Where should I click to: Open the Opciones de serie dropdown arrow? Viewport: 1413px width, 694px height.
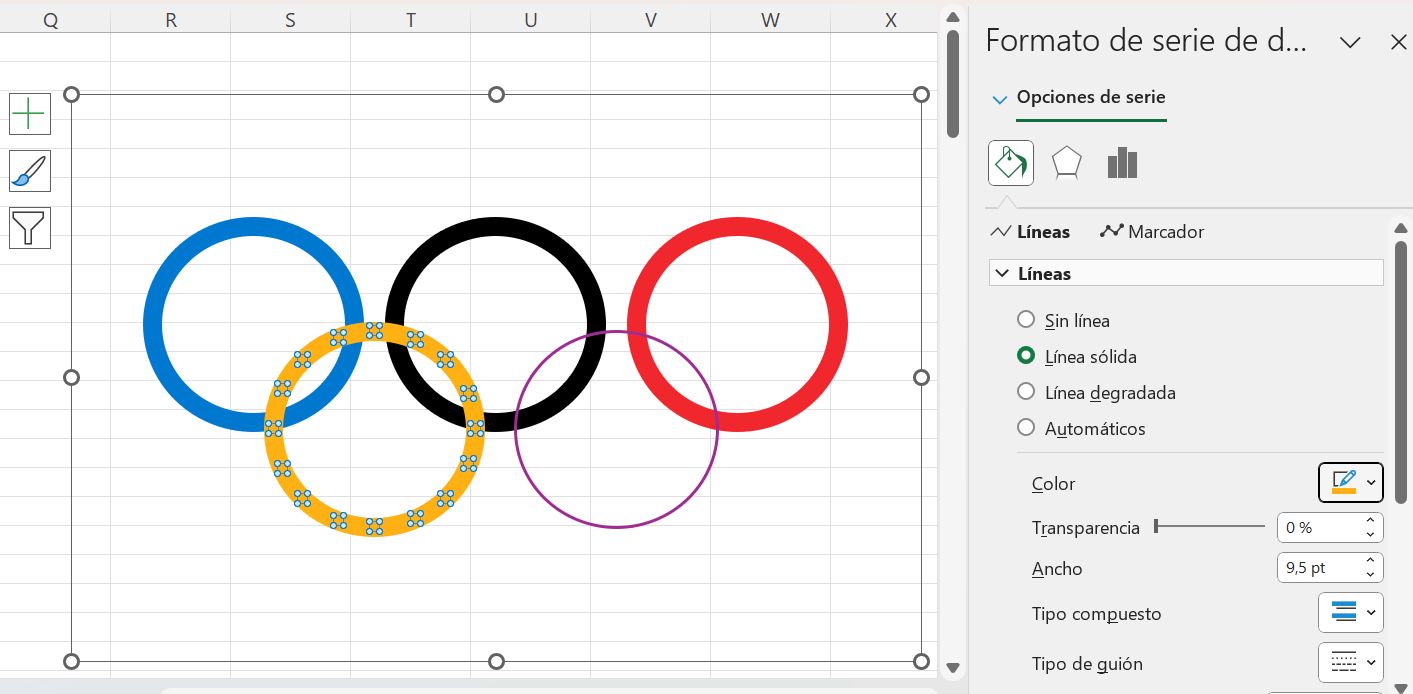pyautogui.click(x=999, y=99)
